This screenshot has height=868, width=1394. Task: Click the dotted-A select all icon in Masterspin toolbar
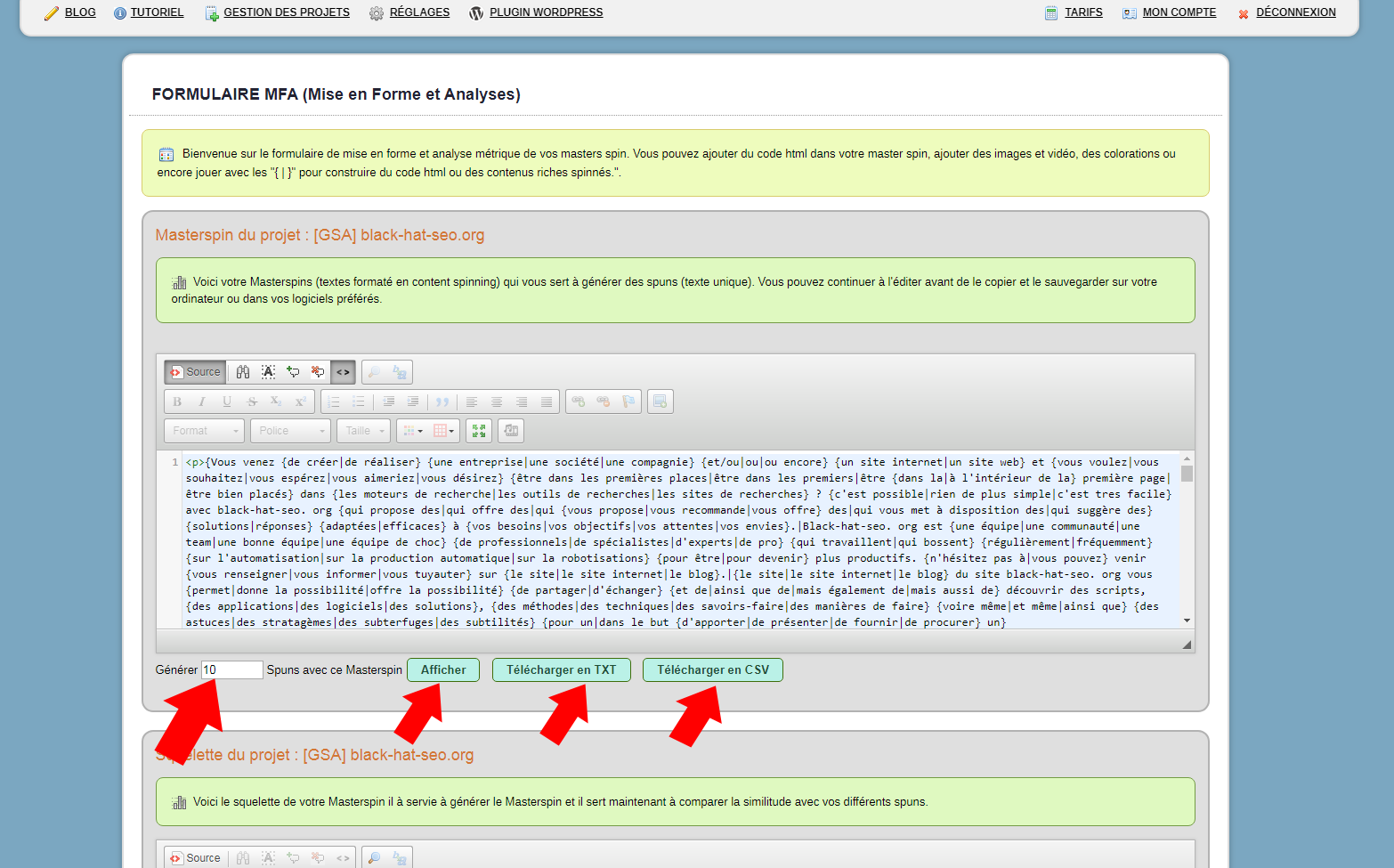click(268, 372)
